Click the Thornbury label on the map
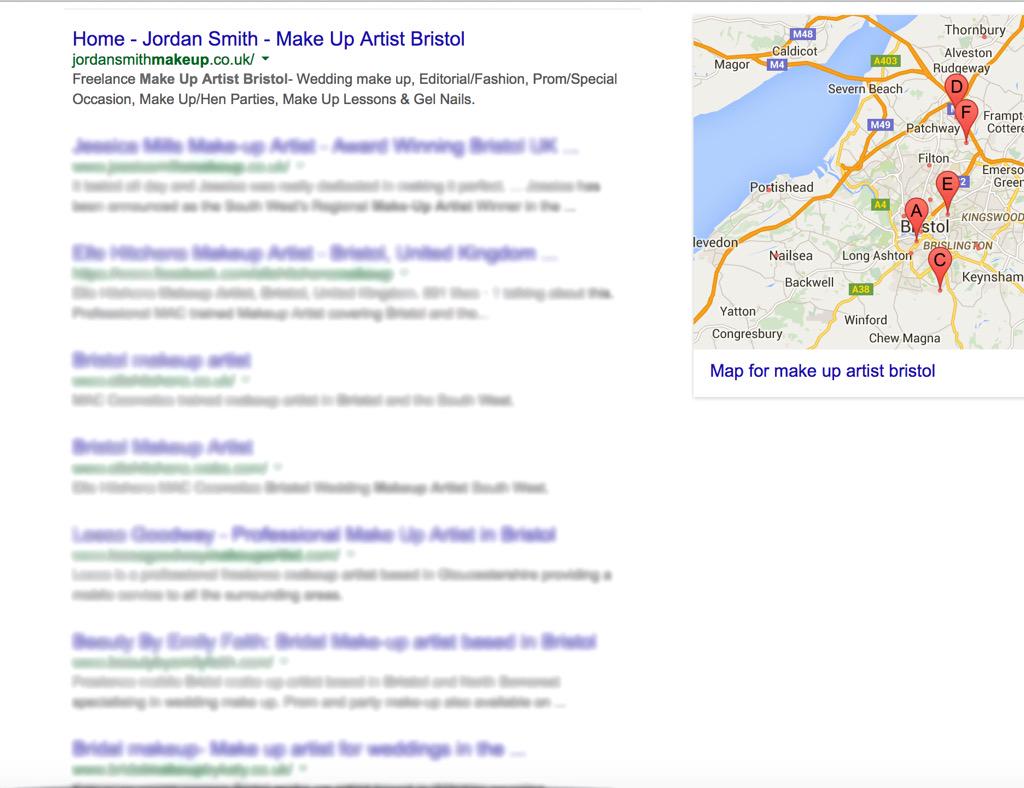This screenshot has width=1024, height=788. click(x=975, y=30)
